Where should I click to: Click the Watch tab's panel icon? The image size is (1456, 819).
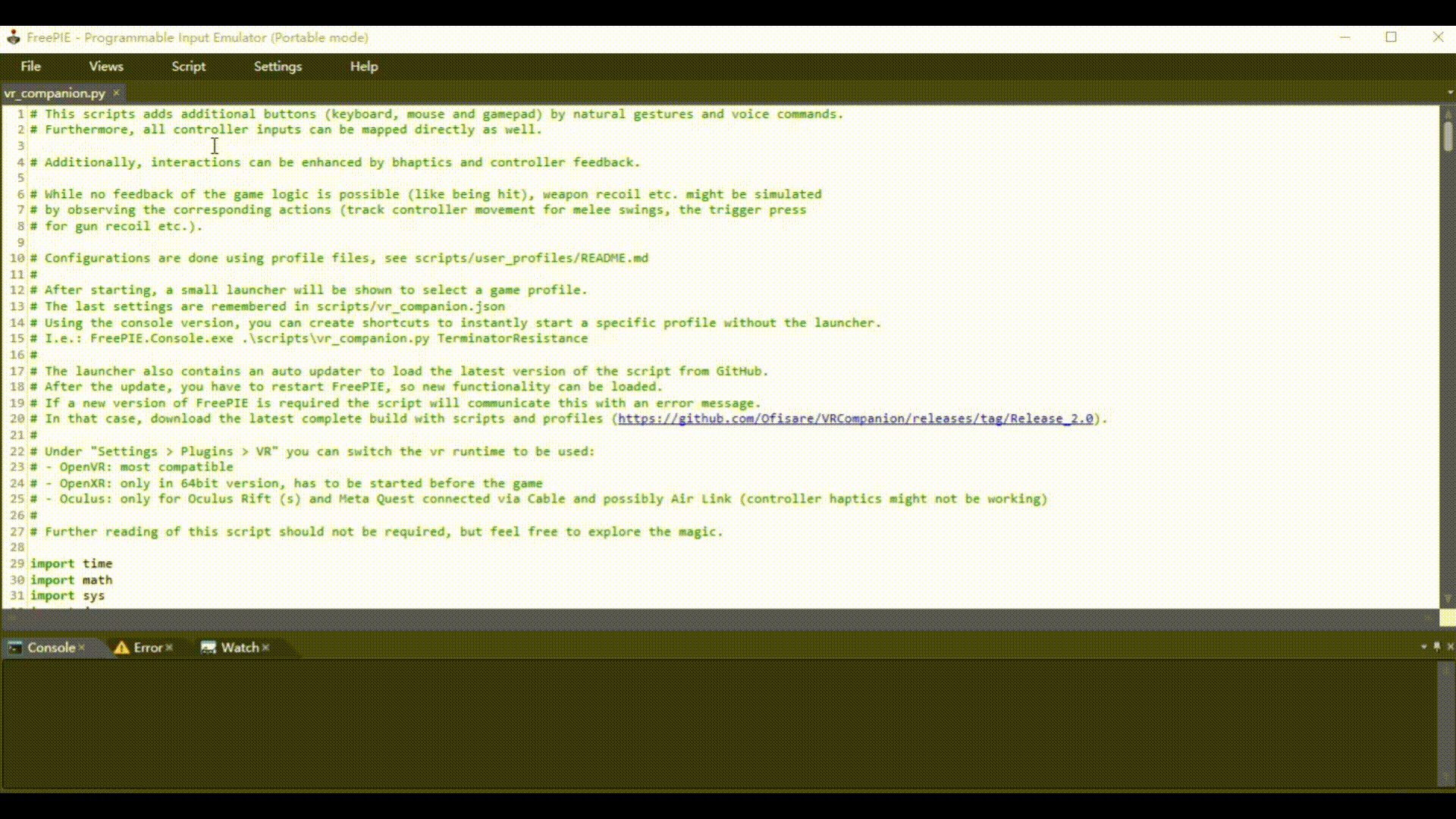click(208, 648)
